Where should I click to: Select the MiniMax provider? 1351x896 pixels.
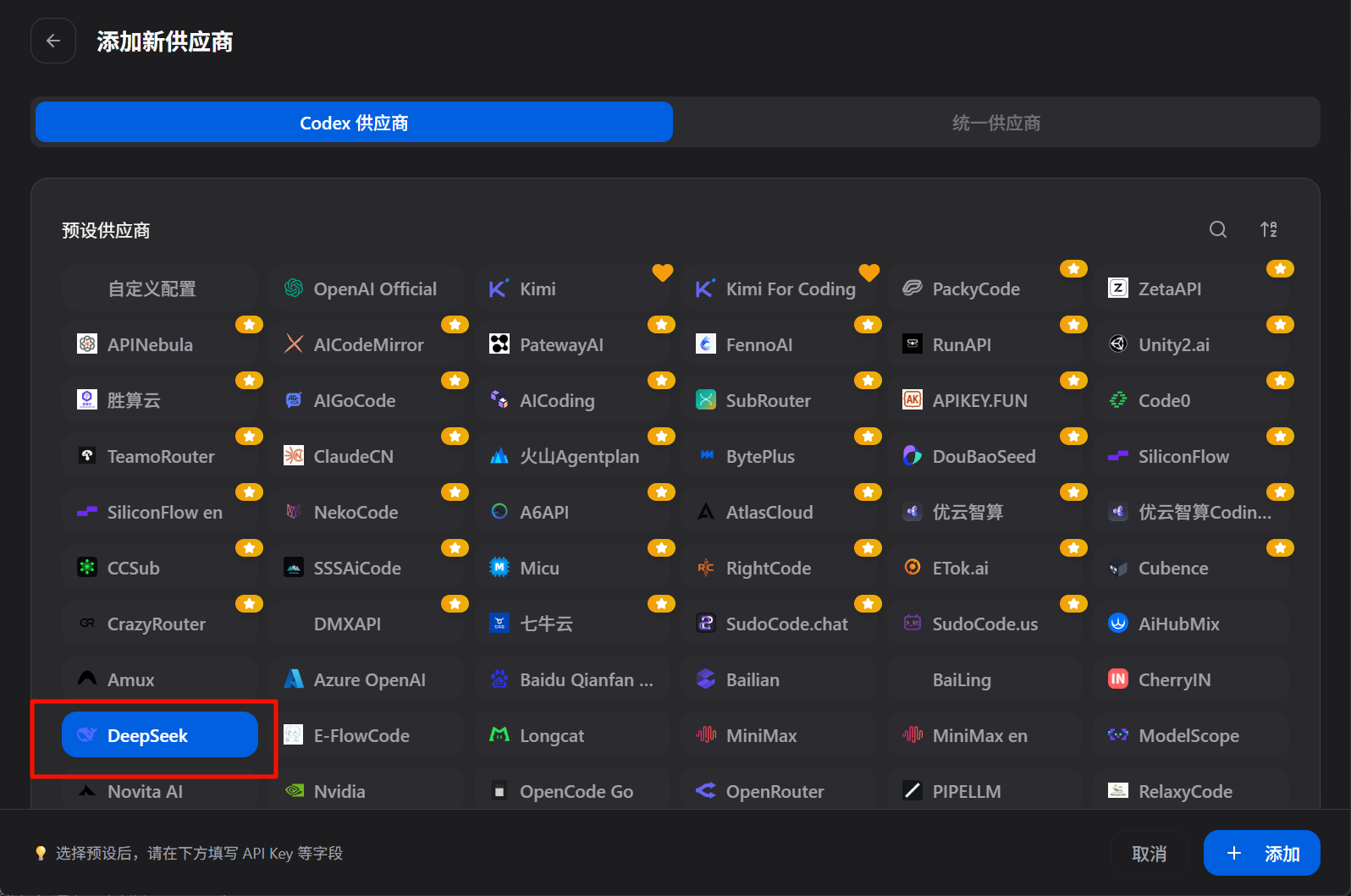coord(779,736)
